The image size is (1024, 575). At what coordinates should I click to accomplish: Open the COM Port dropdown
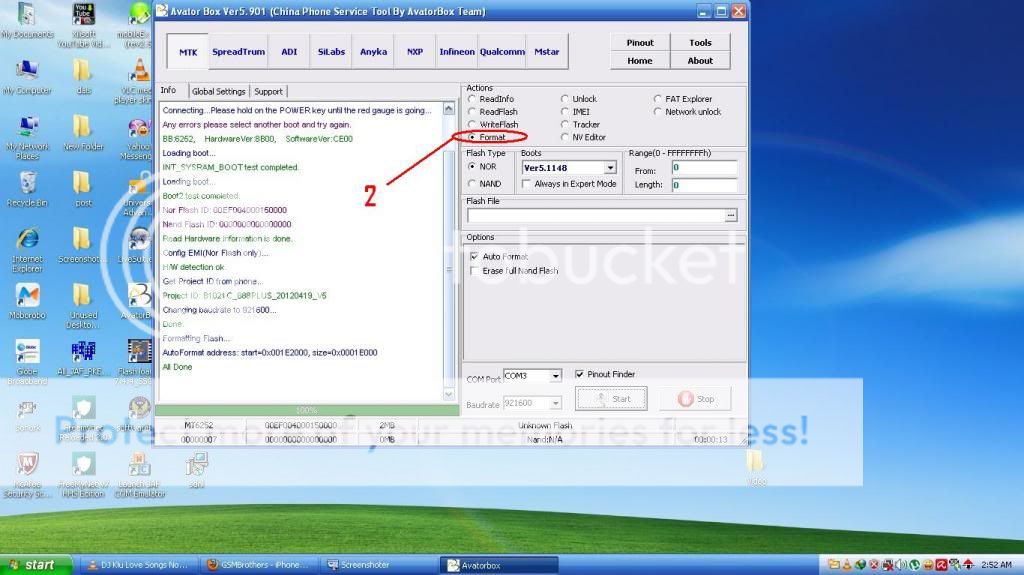pos(555,376)
